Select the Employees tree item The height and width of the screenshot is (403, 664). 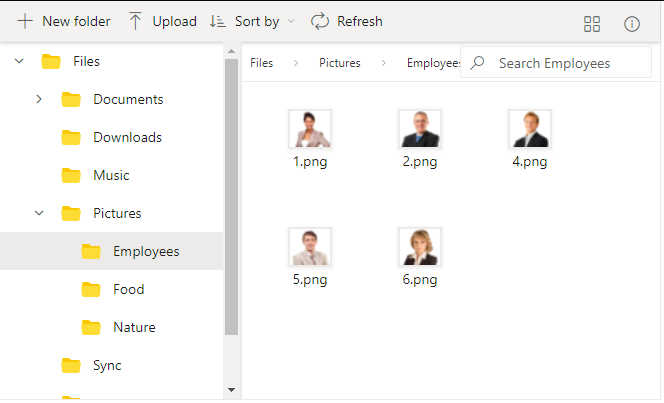coord(111,251)
